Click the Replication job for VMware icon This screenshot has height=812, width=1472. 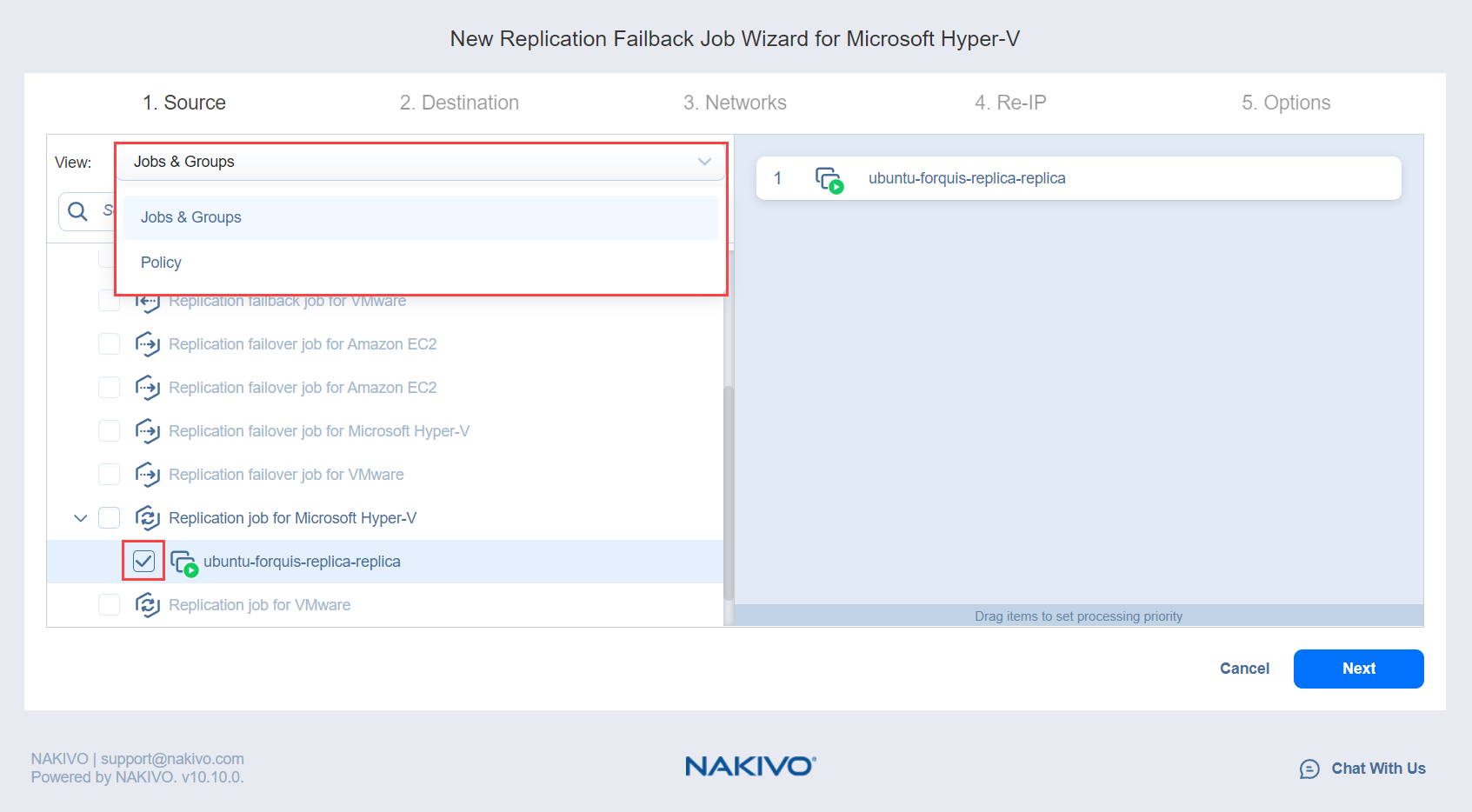coord(148,605)
